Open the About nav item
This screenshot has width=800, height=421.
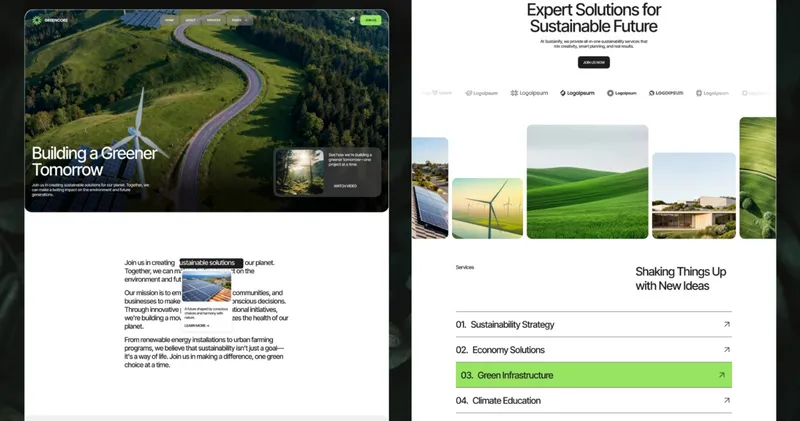tap(190, 20)
